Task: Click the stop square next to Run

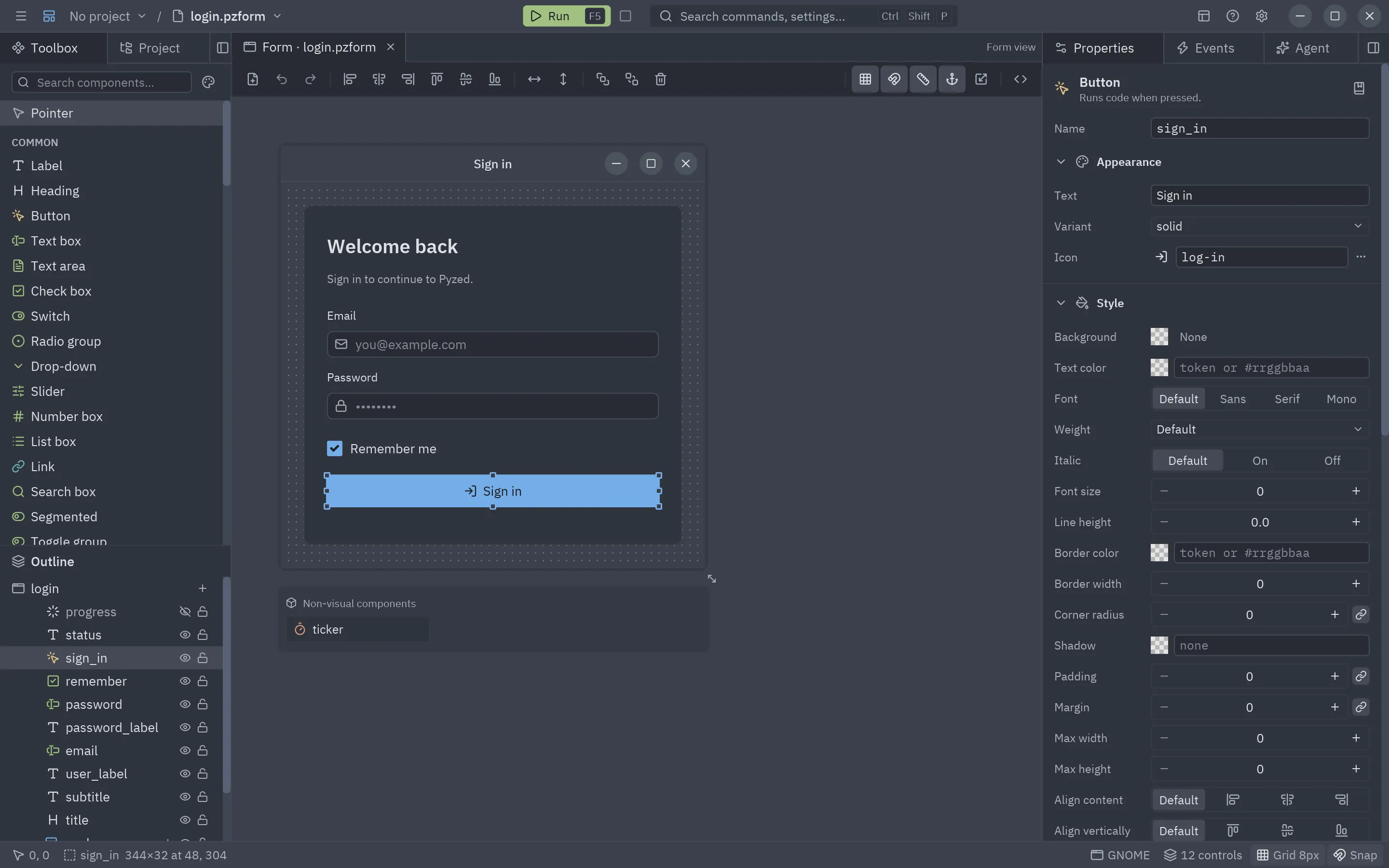Action: click(x=626, y=16)
